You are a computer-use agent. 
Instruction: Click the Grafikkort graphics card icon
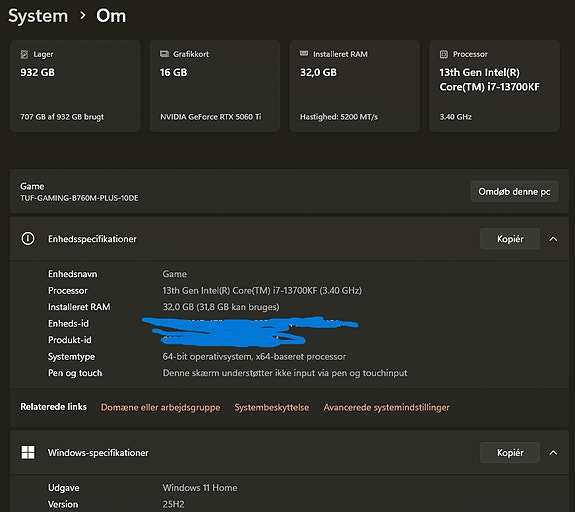point(164,54)
